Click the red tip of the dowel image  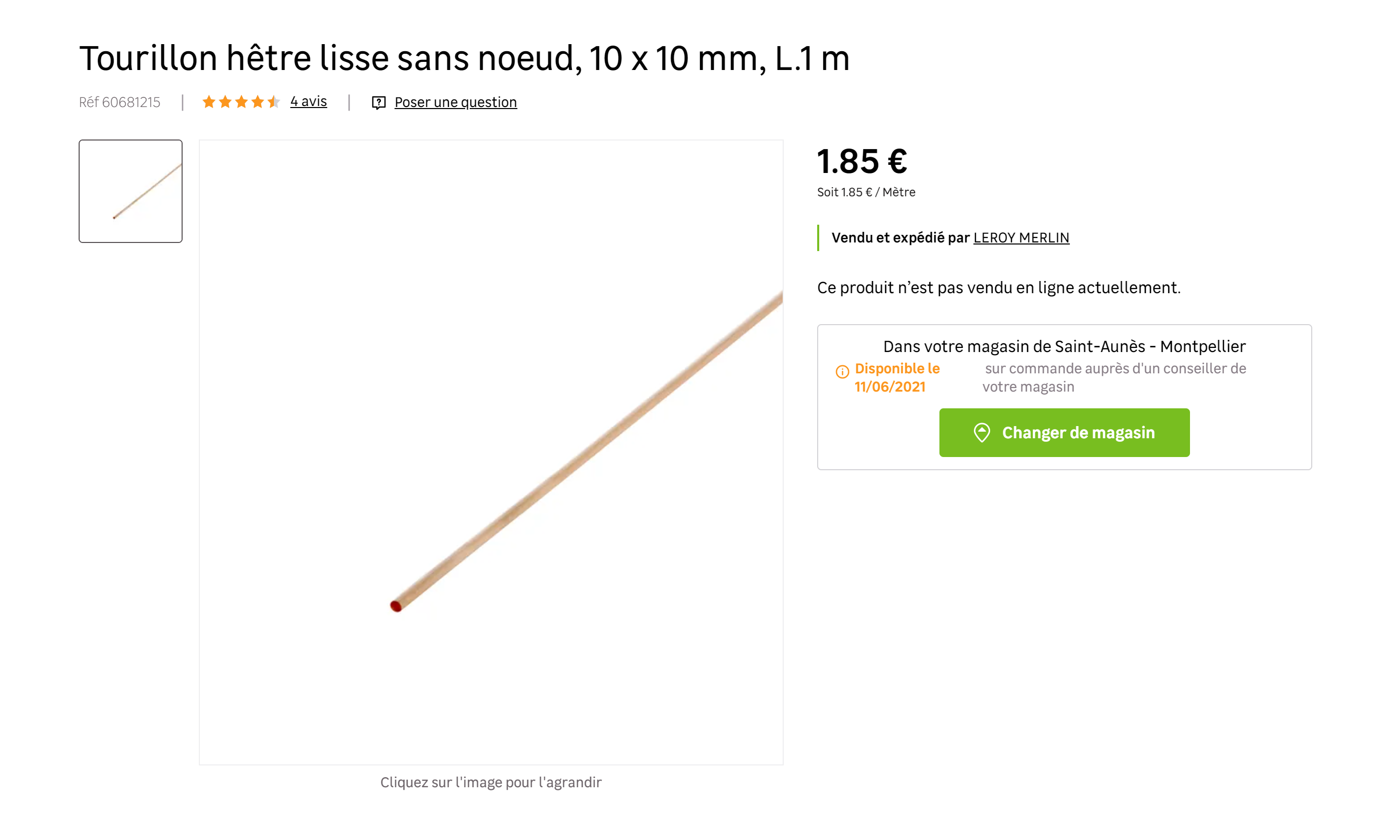[x=396, y=606]
